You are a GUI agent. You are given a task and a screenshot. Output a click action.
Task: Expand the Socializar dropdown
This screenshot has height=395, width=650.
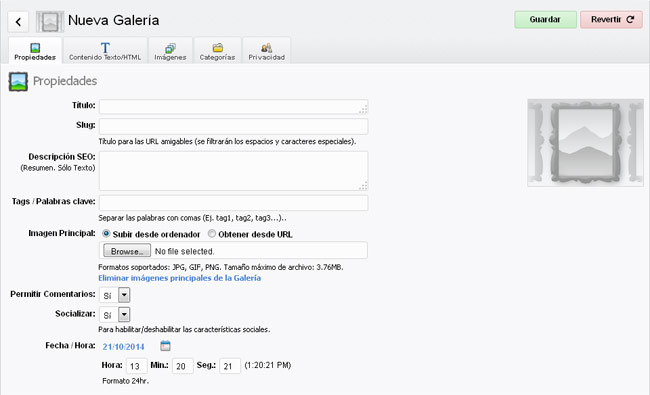click(x=114, y=315)
